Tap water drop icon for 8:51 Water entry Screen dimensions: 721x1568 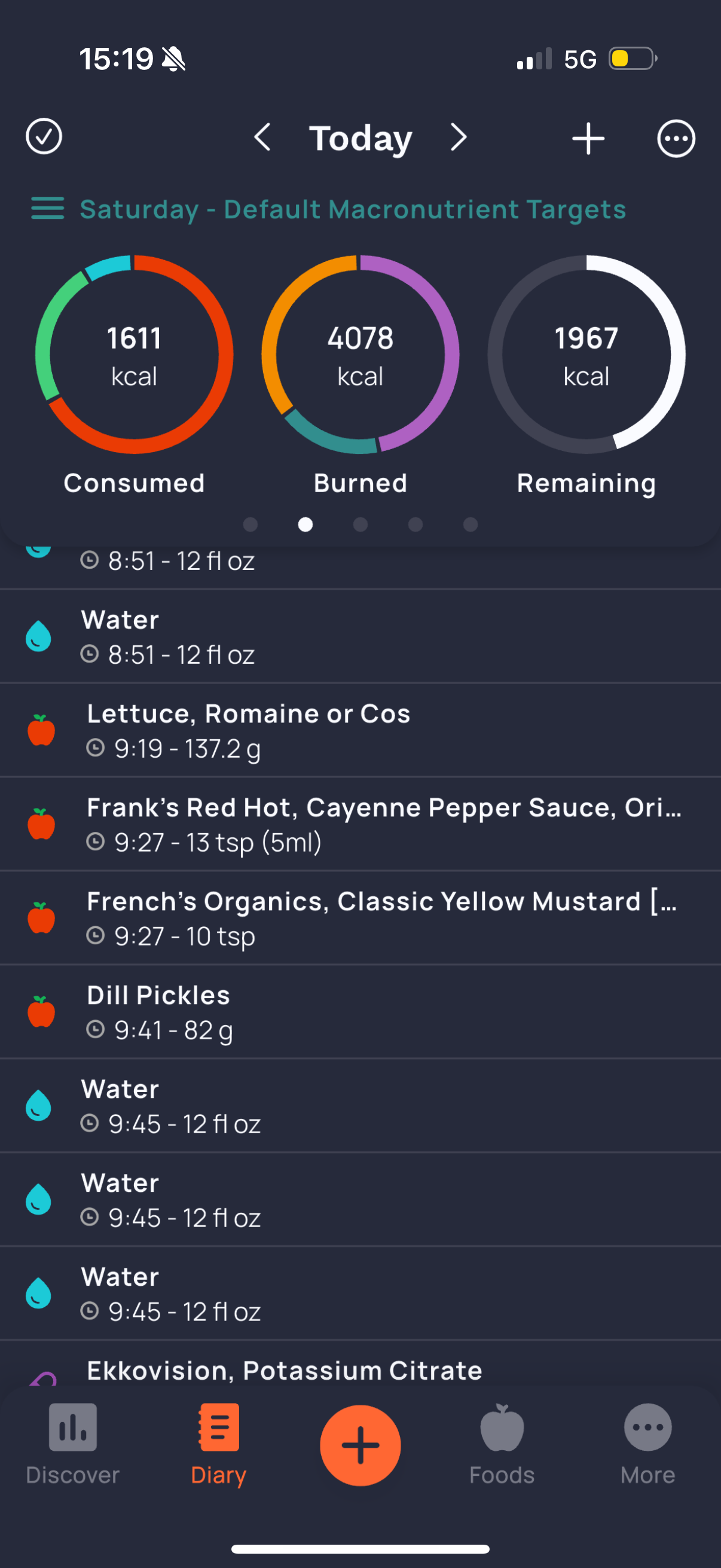tap(38, 637)
